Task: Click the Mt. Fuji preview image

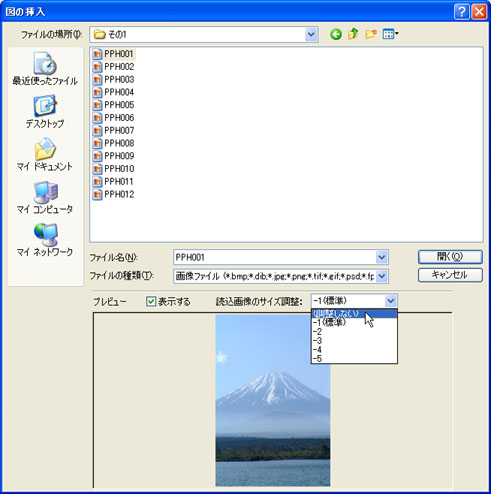Action: 273,400
